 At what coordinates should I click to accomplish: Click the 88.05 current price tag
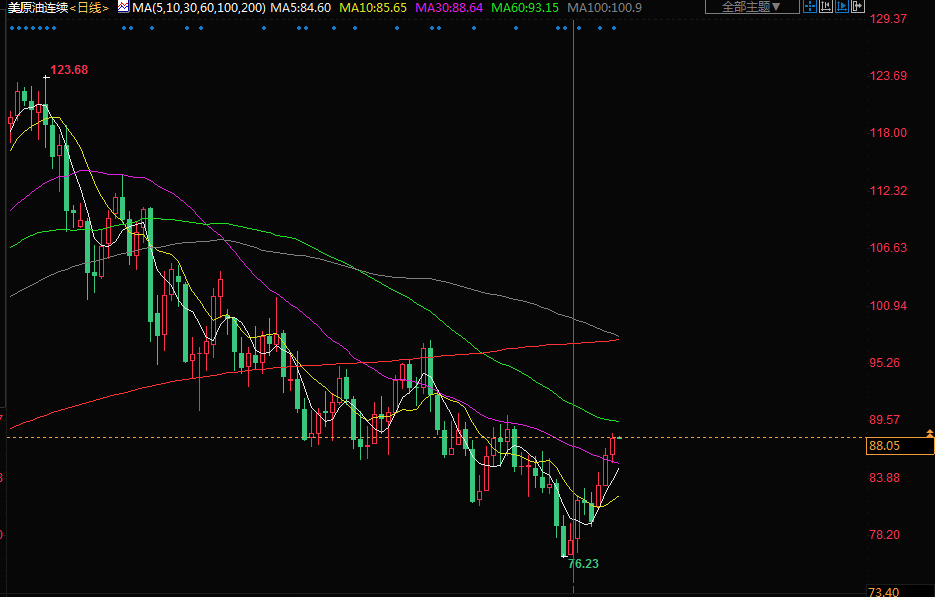click(900, 446)
